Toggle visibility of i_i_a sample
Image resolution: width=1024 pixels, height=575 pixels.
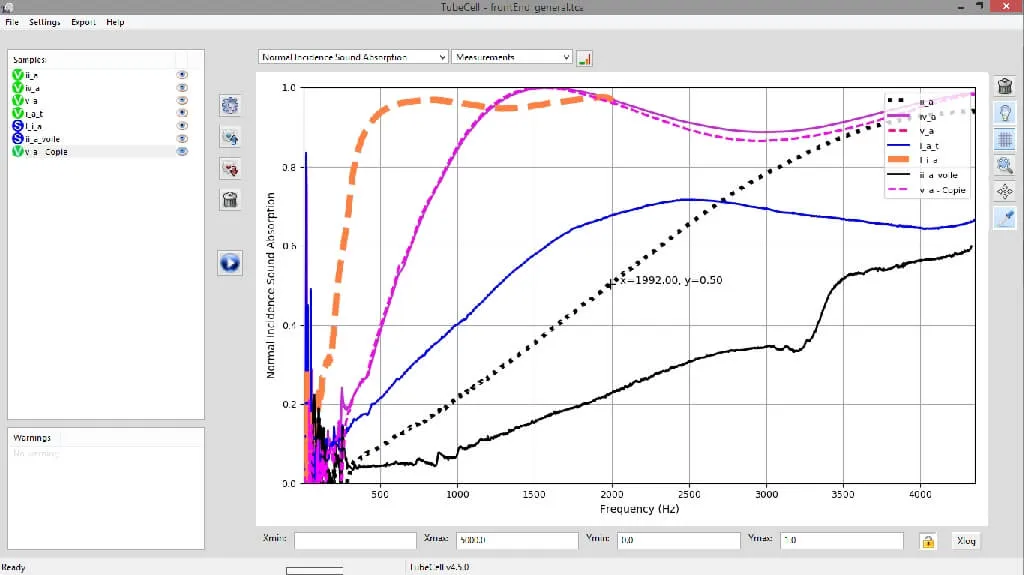click(182, 126)
